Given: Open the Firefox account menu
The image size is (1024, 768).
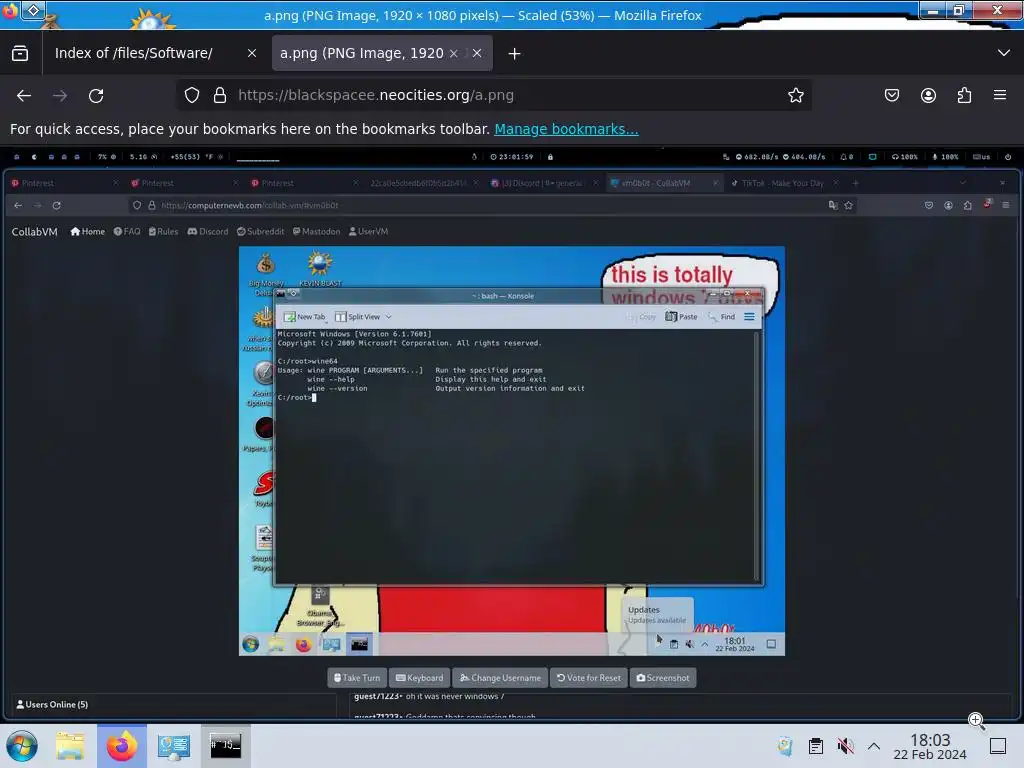Looking at the screenshot, I should (928, 95).
